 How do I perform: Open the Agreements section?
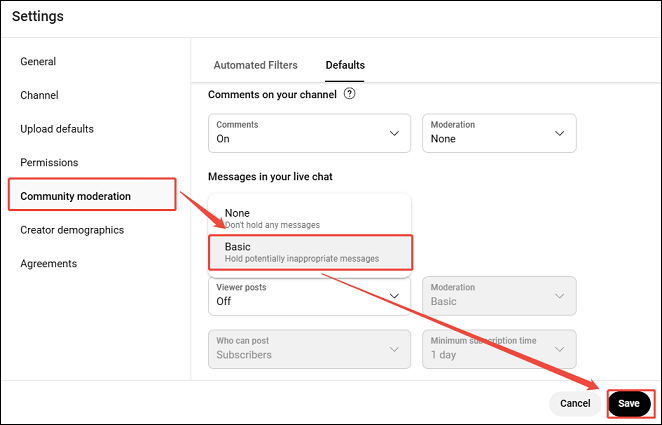49,264
